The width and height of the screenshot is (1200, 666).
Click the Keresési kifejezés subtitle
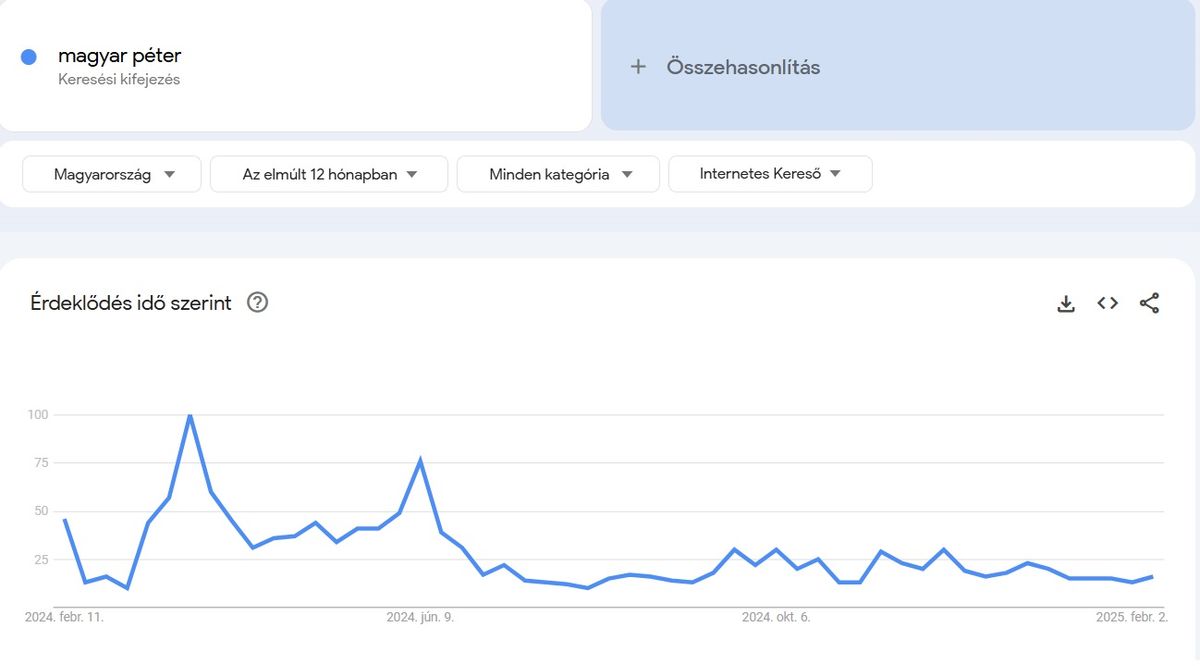click(x=119, y=80)
